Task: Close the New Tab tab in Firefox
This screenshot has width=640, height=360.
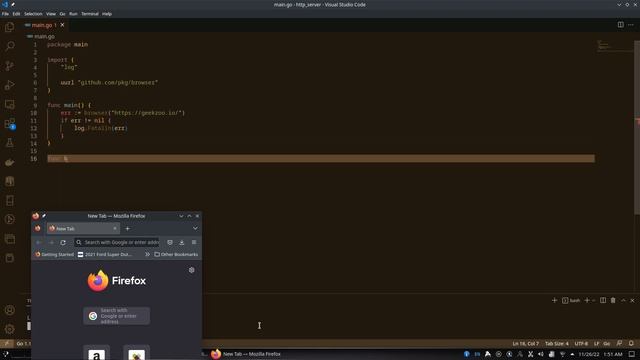Action: click(115, 229)
